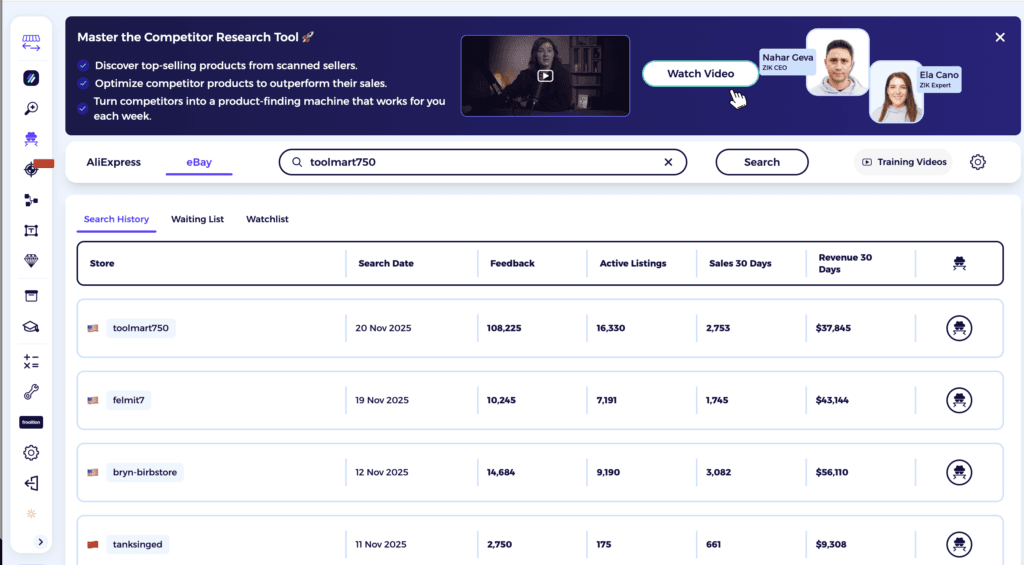Click the 108,225 feedback value

[504, 328]
